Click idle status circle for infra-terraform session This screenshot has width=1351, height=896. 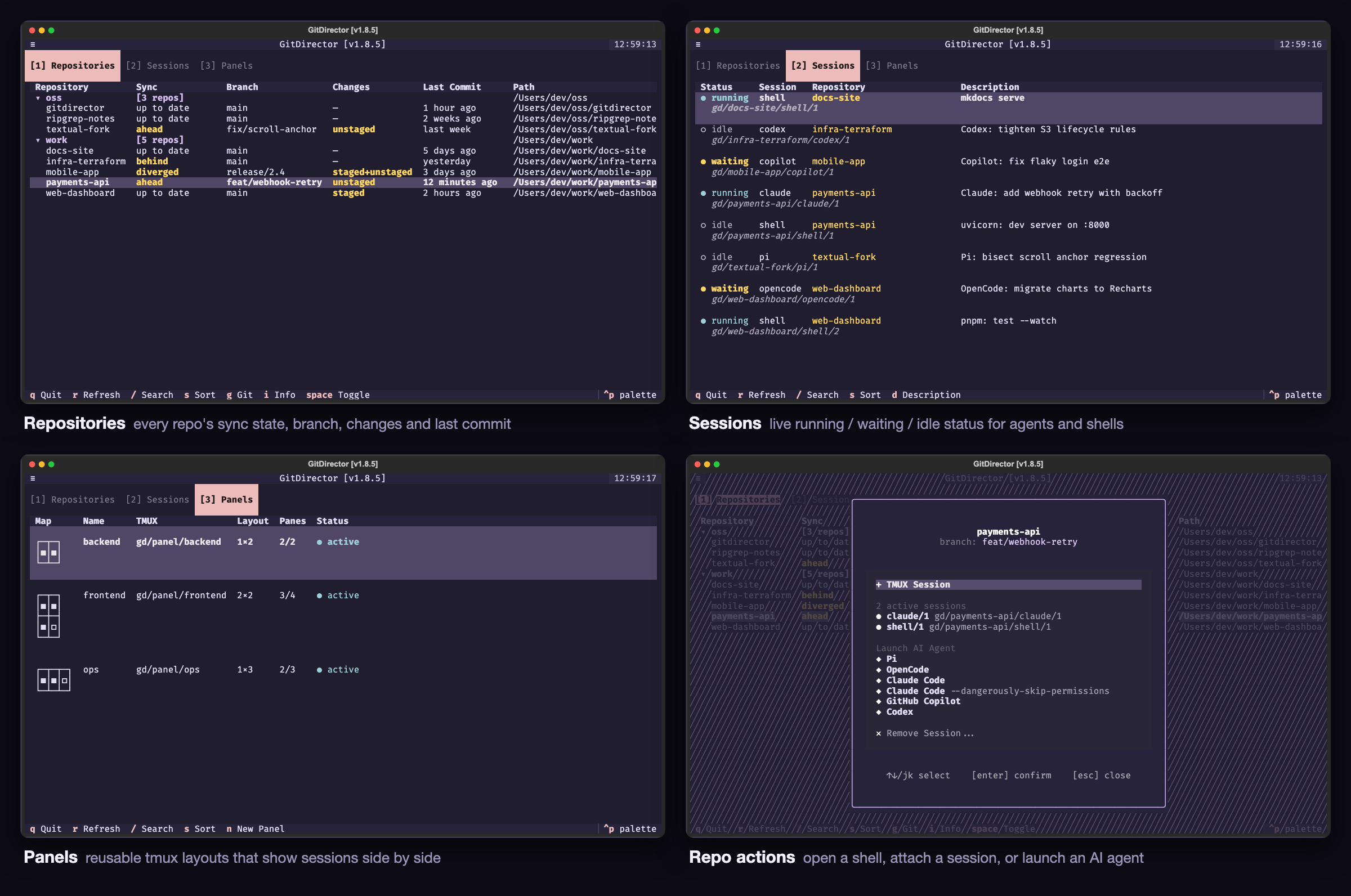point(704,129)
